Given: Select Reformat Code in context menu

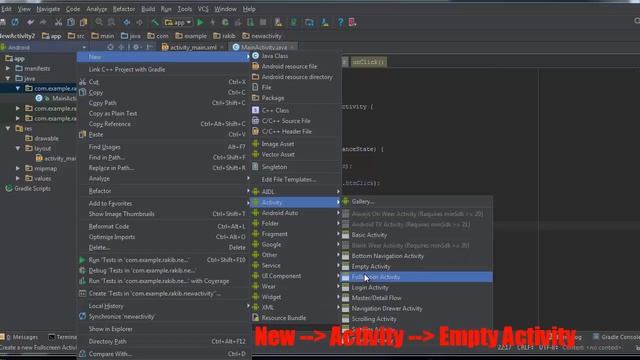Looking at the screenshot, I should (164, 227).
